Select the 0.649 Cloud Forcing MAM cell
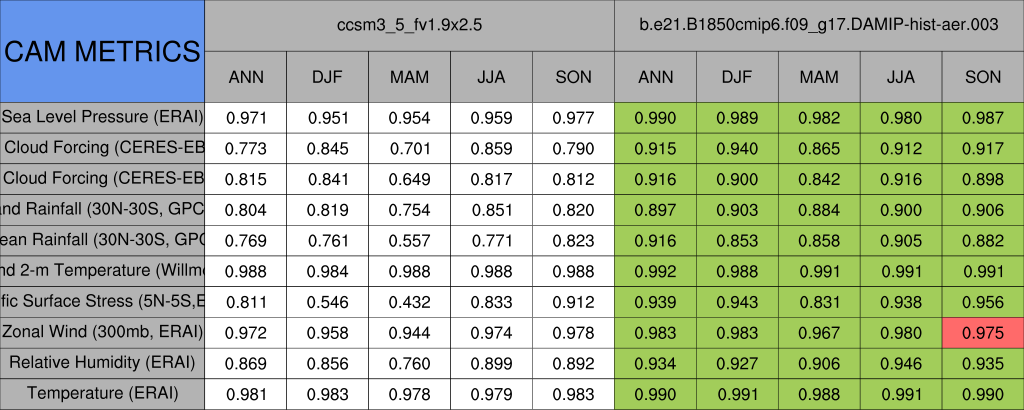This screenshot has width=1024, height=410. (409, 179)
